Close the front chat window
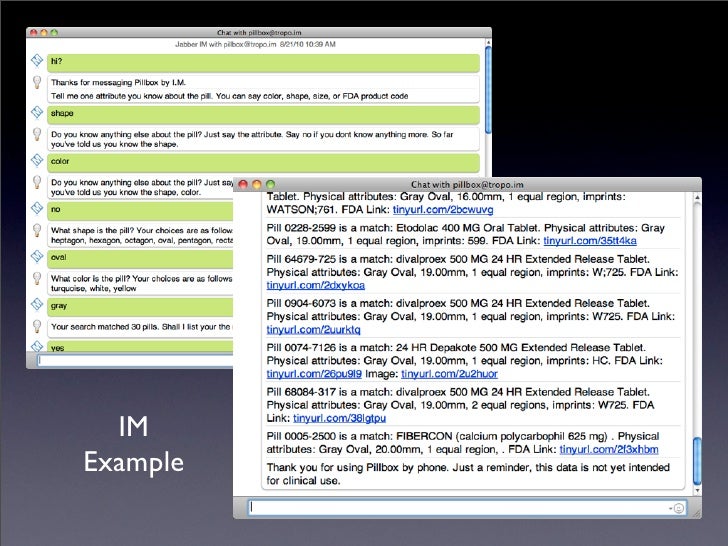The width and height of the screenshot is (728, 546). coord(243,184)
